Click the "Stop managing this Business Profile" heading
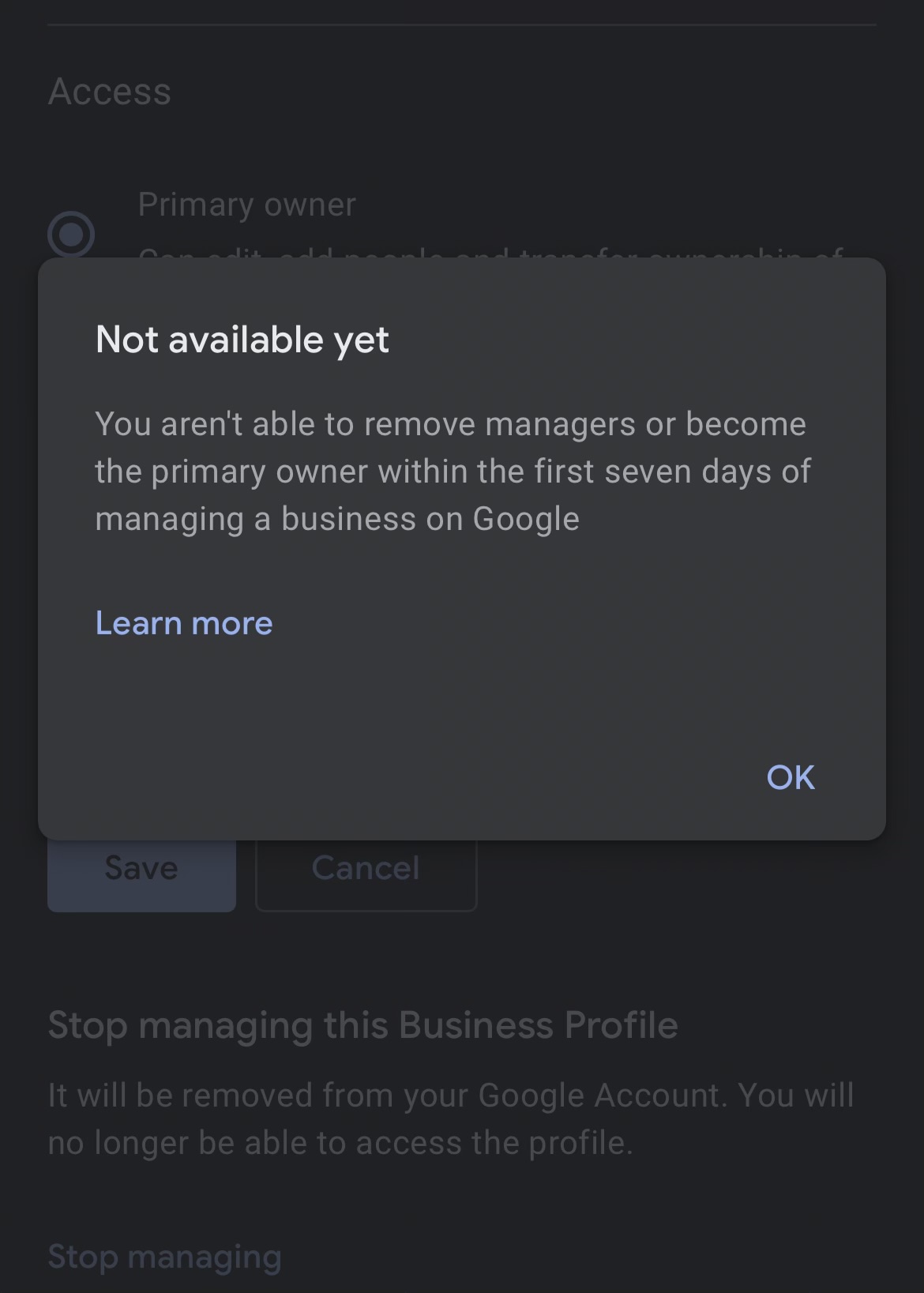 362,1025
